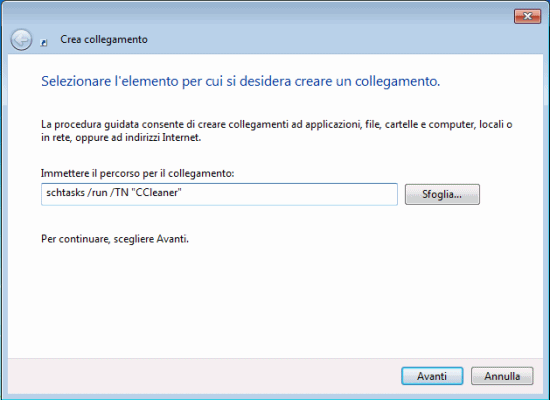Screen dimensions: 550x400
Task: Close the Crea collegamento wizard window
Action: click(x=527, y=16)
